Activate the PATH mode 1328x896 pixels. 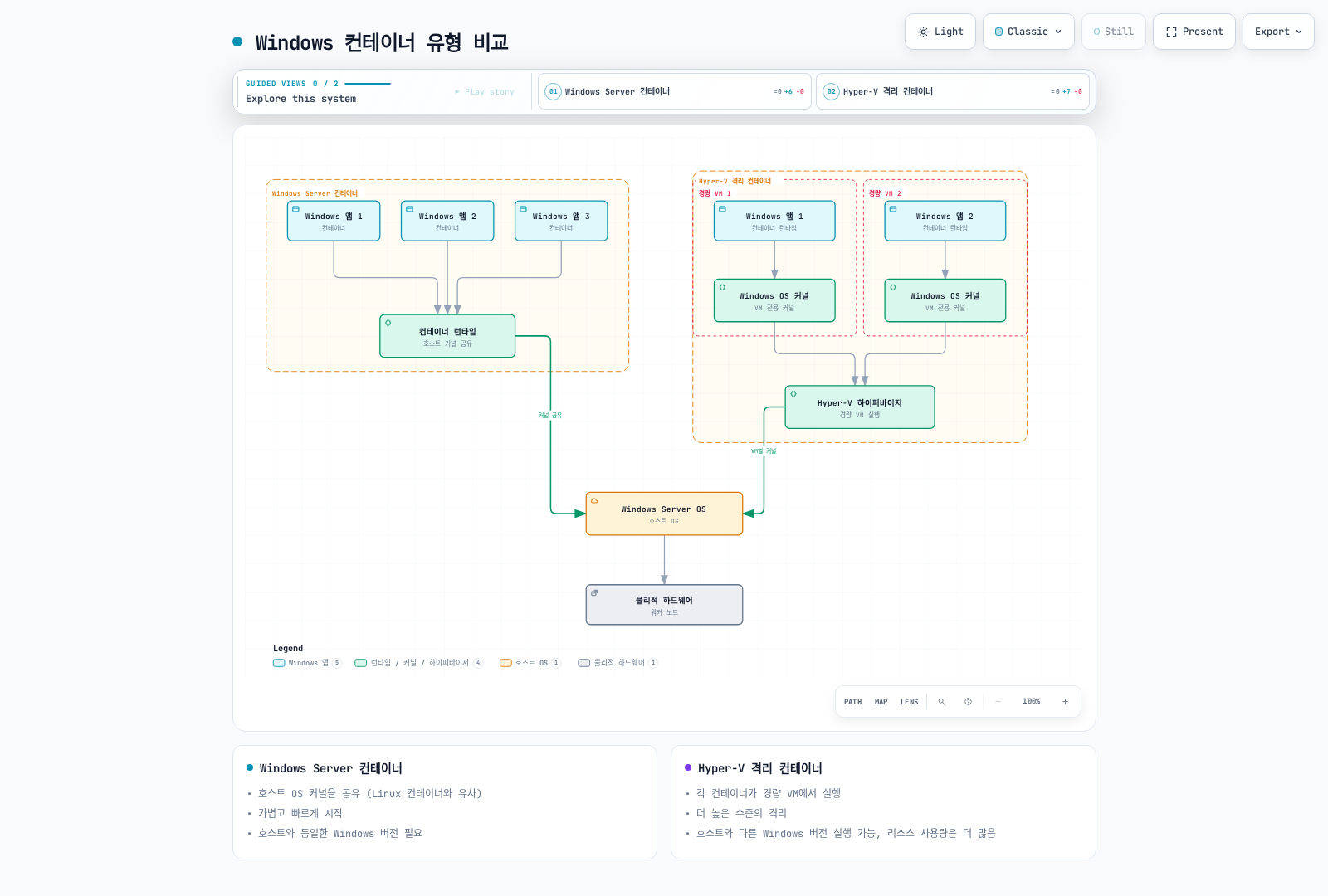click(853, 702)
